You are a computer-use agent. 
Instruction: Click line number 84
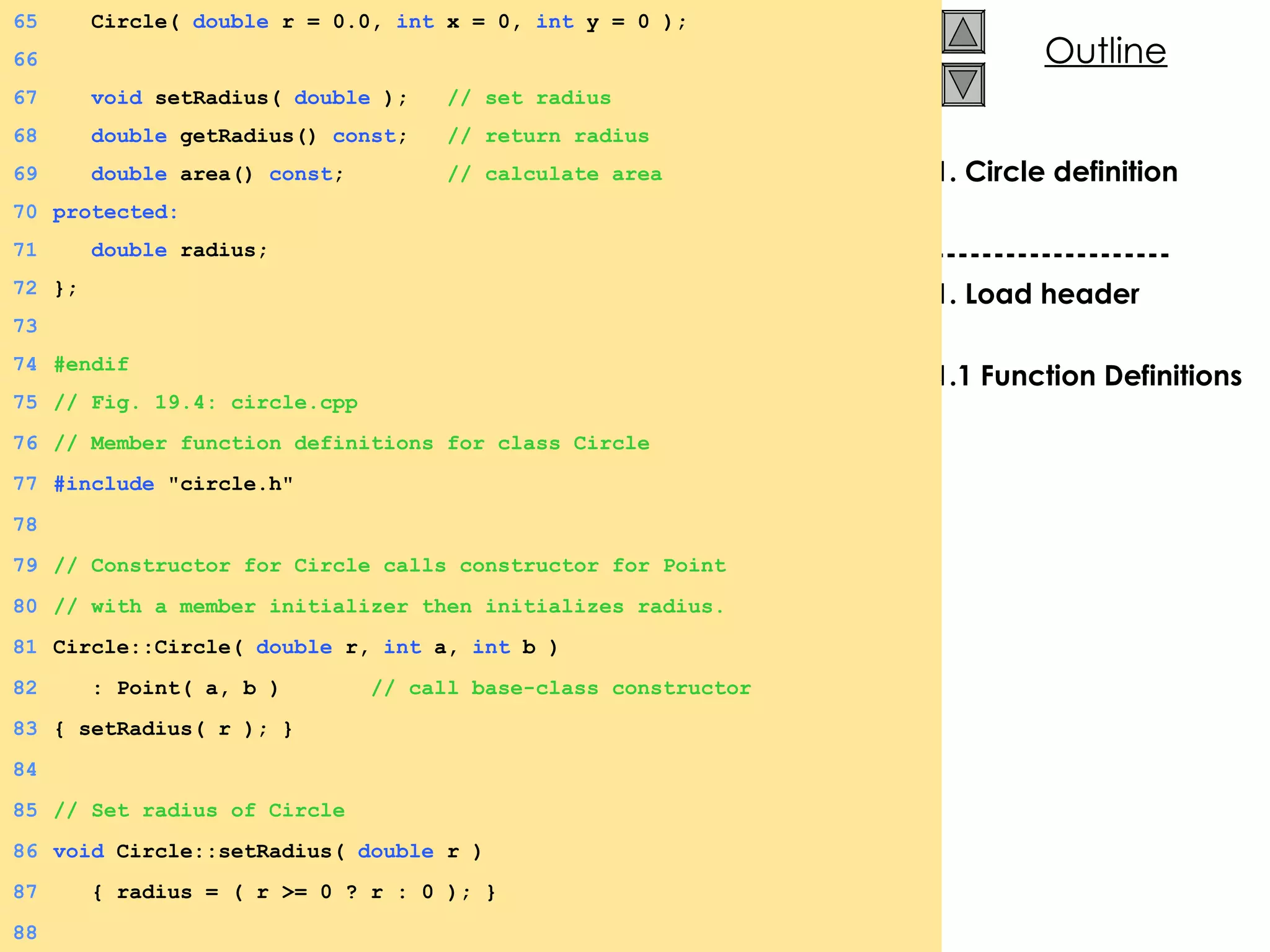click(25, 770)
